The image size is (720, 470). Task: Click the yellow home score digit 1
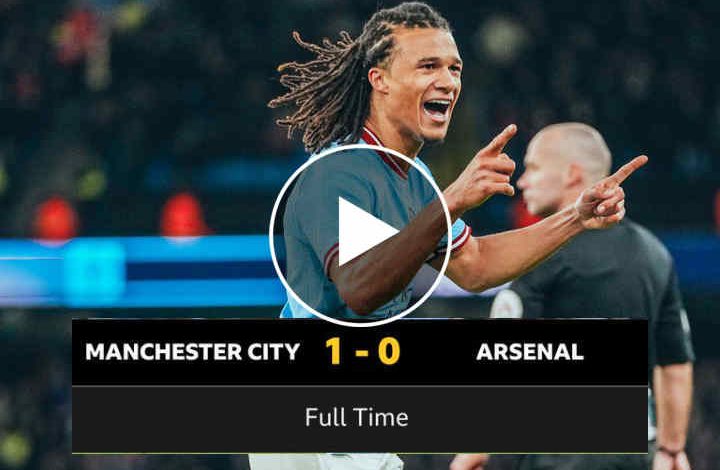[333, 352]
